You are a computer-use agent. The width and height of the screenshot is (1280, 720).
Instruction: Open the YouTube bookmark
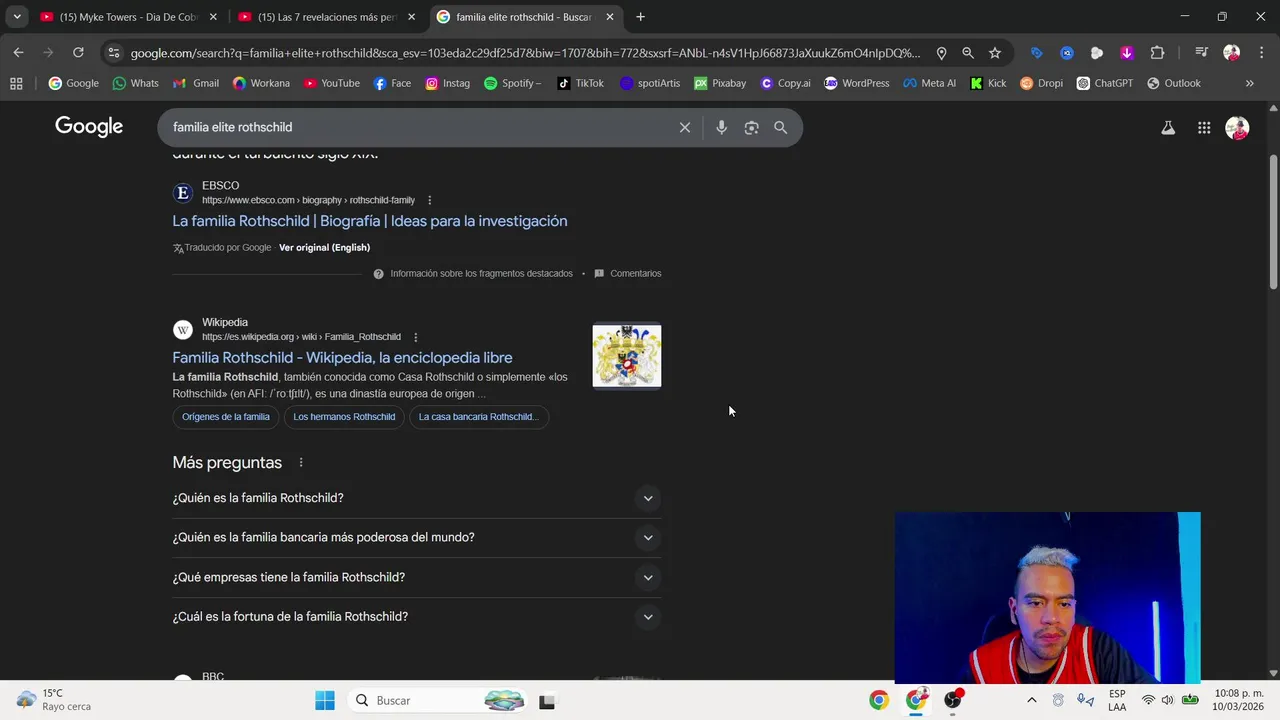[331, 83]
